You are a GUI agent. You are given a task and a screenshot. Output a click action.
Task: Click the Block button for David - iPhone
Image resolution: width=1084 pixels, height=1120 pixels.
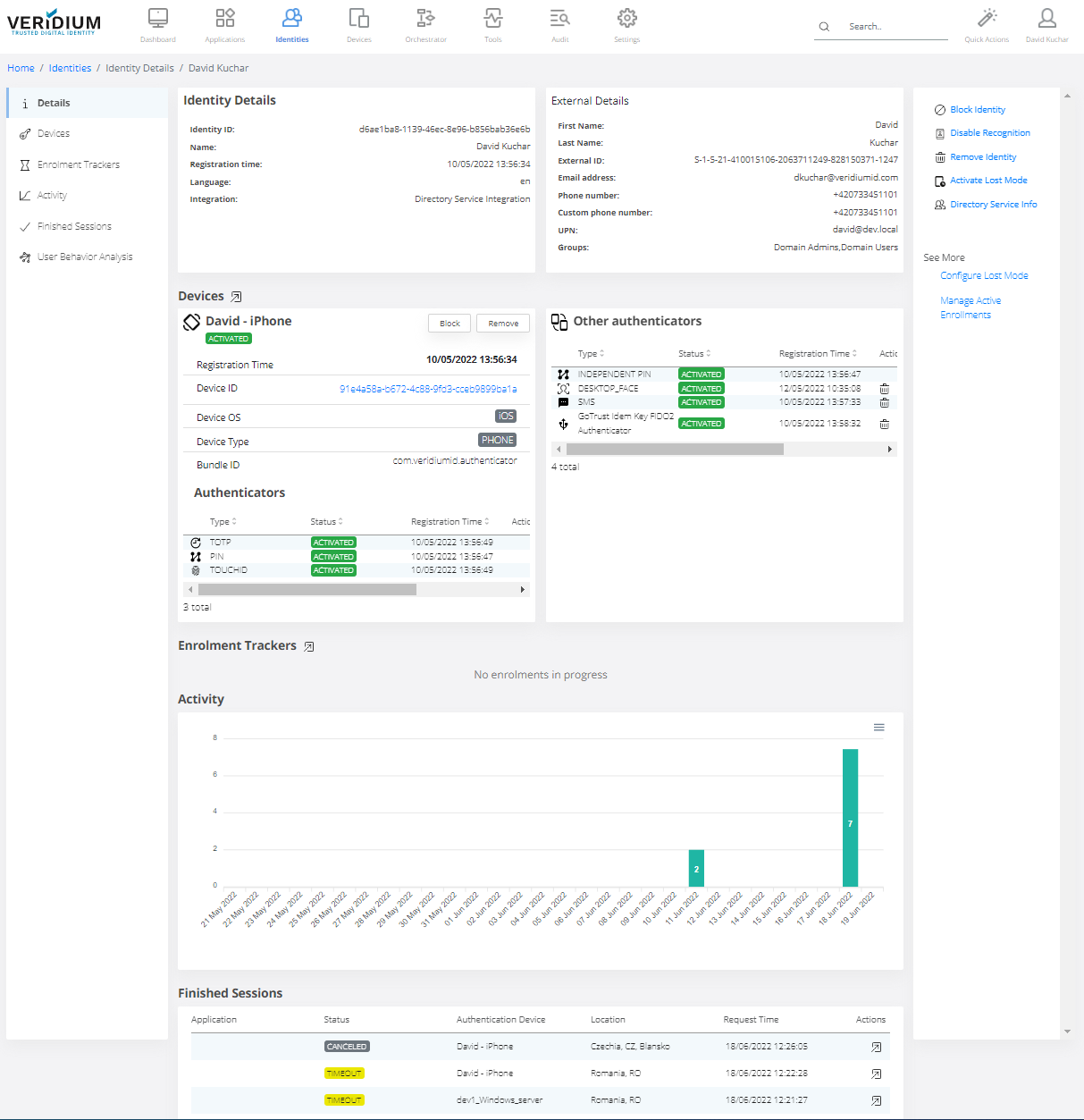450,324
